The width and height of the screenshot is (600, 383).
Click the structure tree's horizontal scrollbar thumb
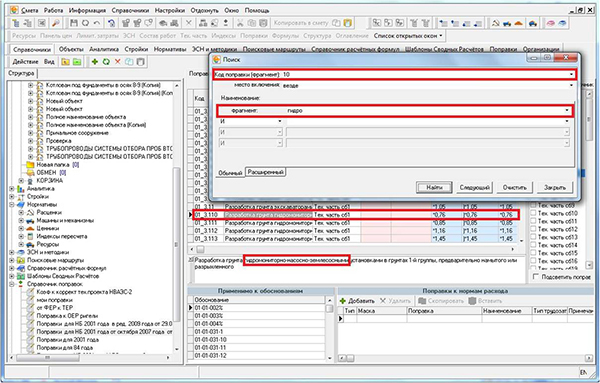pos(47,358)
